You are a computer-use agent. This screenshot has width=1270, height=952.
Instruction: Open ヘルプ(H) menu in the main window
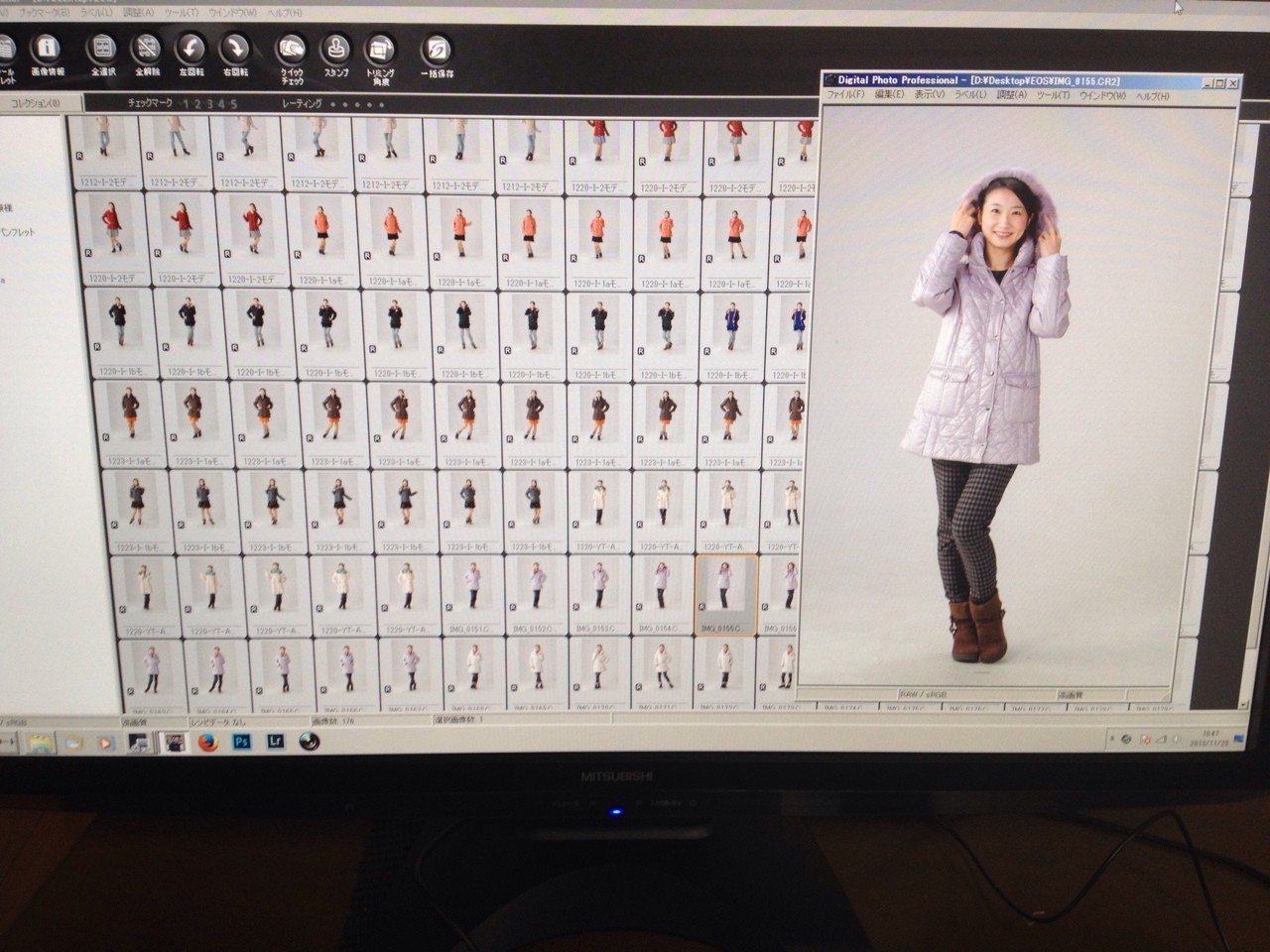285,13
